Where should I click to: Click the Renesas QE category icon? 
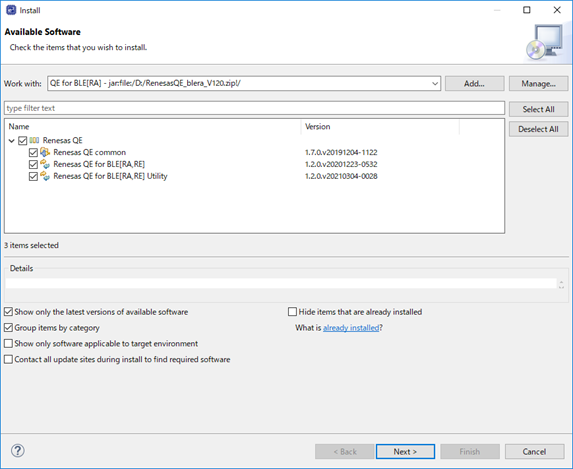pos(34,140)
